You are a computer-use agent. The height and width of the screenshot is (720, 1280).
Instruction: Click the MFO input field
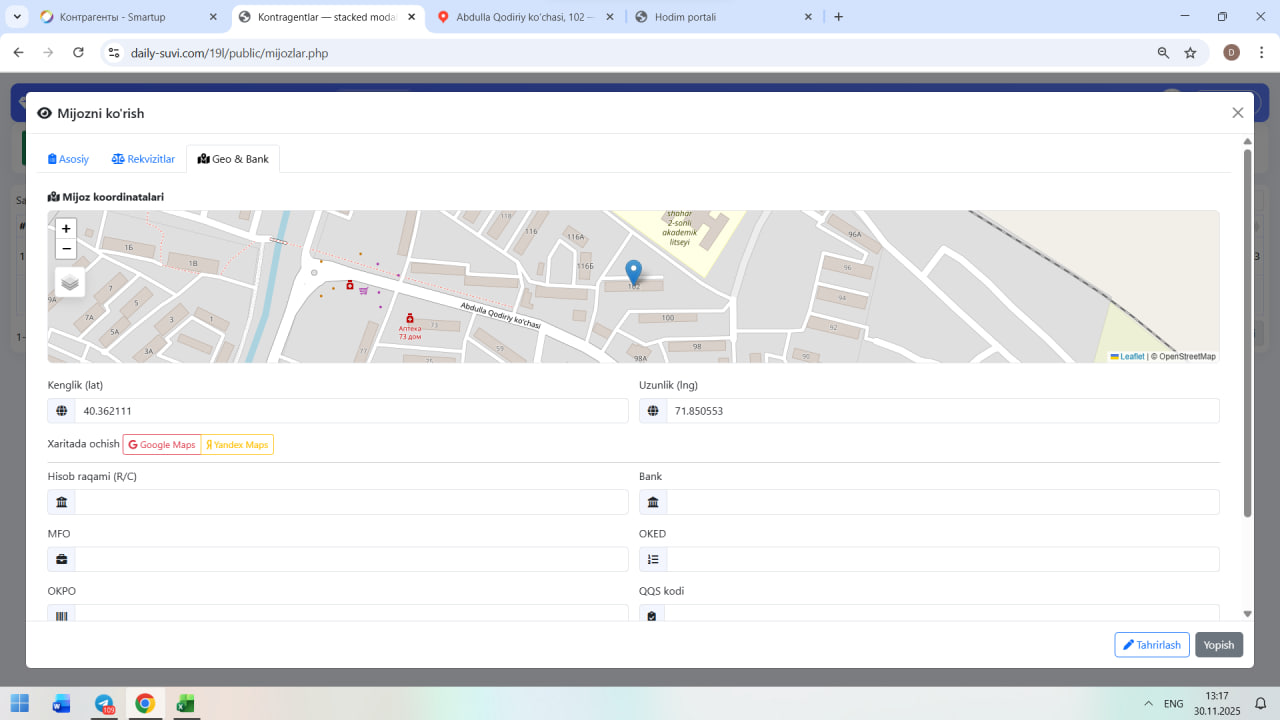[x=350, y=559]
